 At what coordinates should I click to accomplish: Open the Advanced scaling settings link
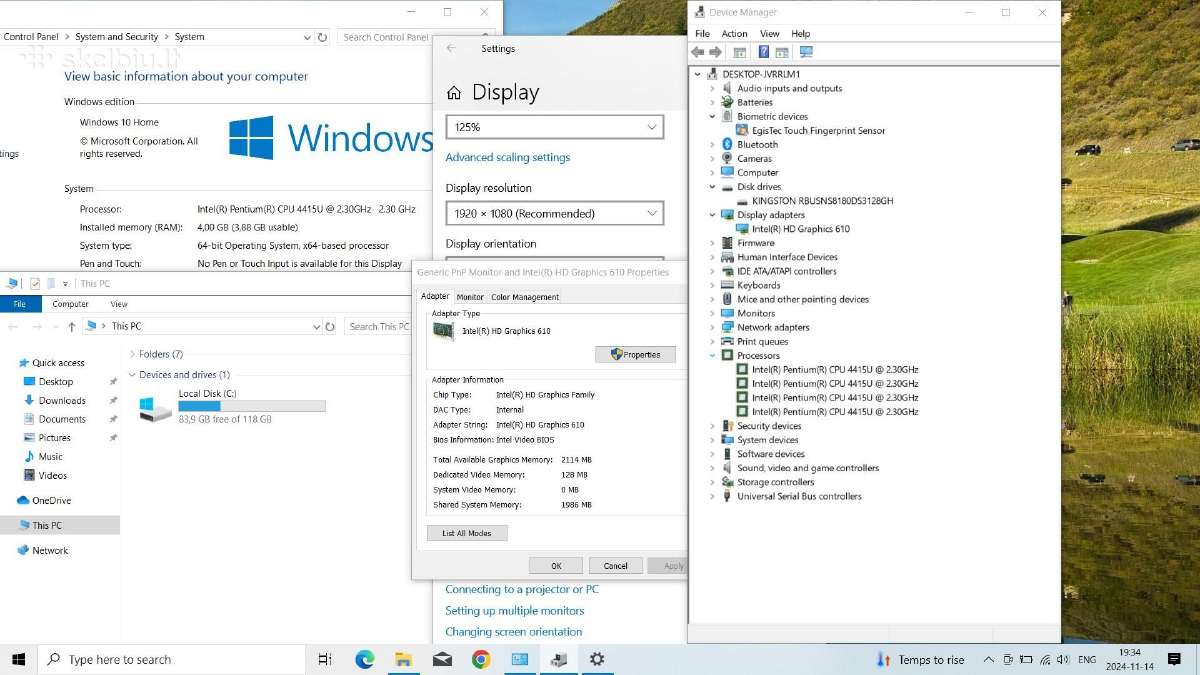(x=507, y=157)
